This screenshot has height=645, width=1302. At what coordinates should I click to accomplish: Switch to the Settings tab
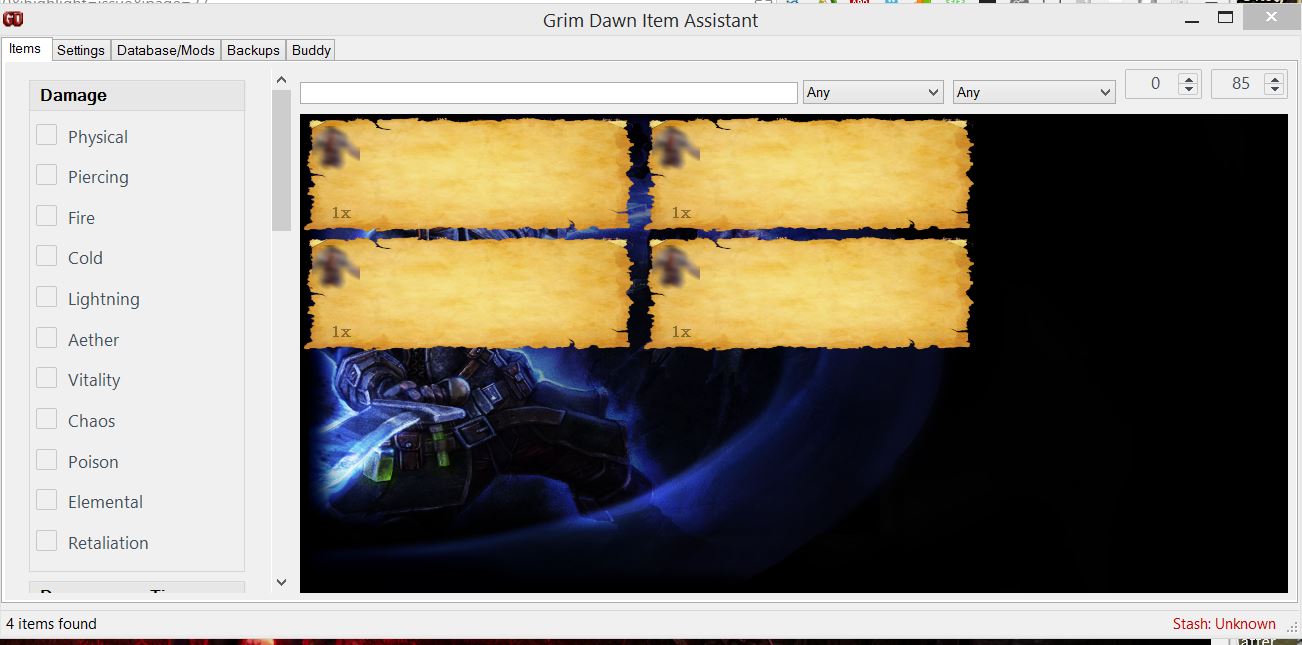tap(80, 50)
